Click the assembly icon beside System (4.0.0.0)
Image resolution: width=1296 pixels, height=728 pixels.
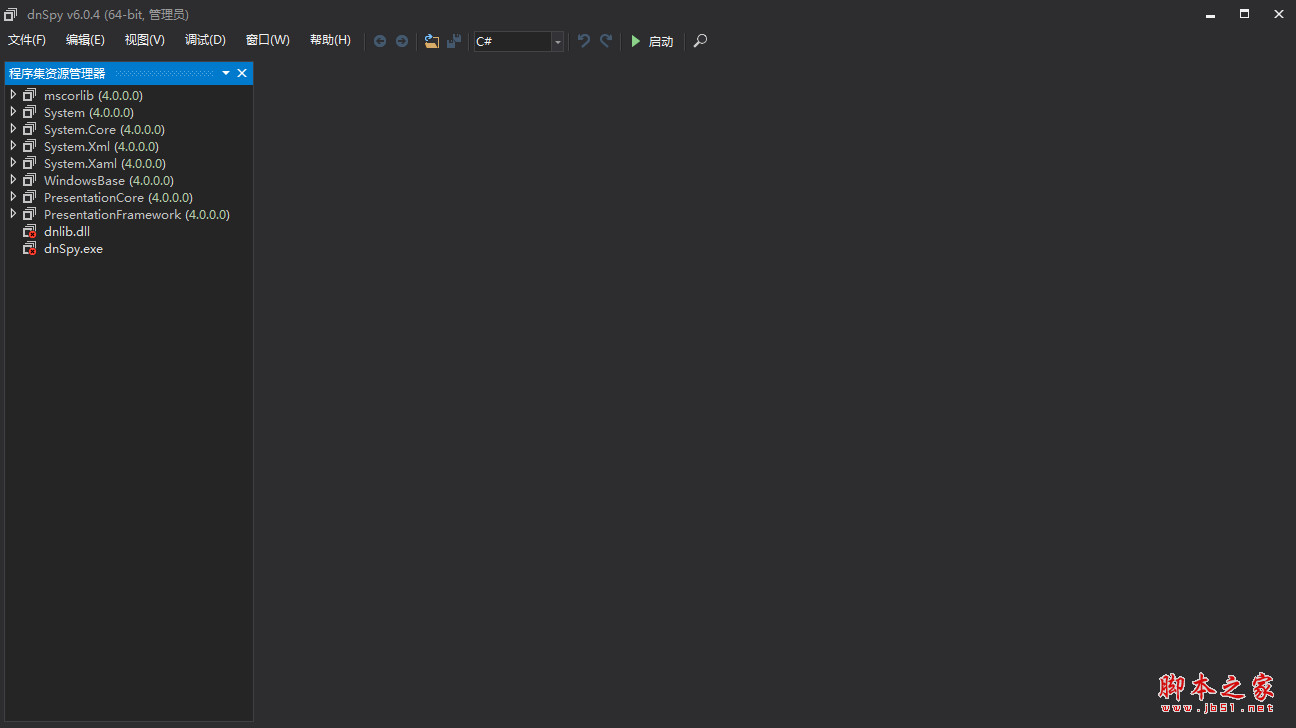(x=30, y=112)
